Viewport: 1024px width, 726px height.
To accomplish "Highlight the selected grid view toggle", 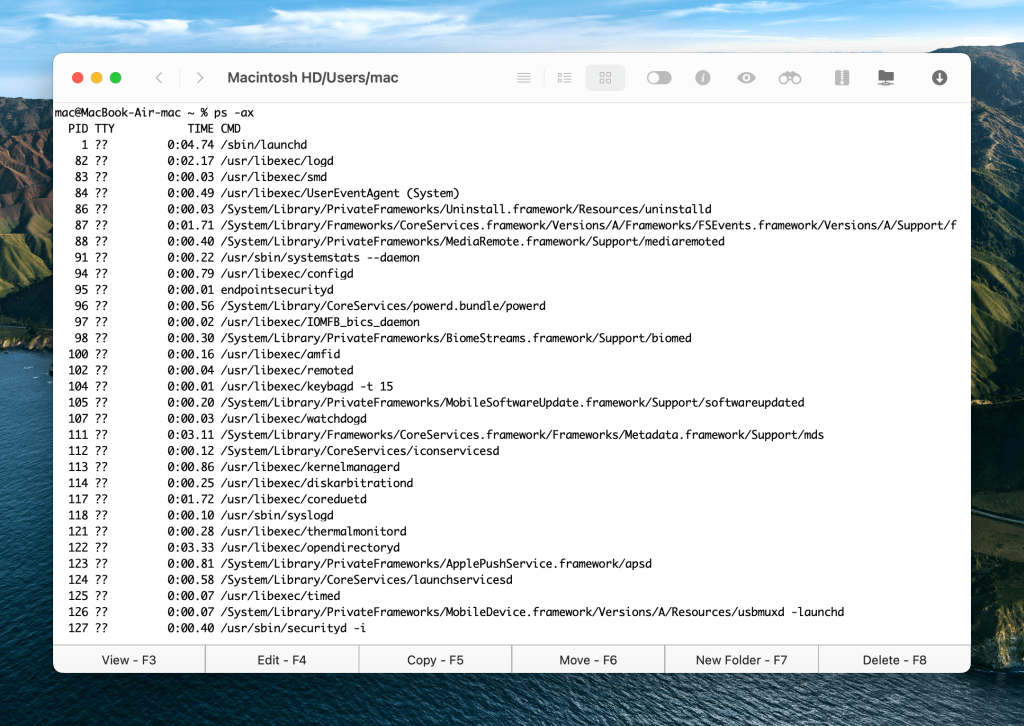I will pos(604,77).
